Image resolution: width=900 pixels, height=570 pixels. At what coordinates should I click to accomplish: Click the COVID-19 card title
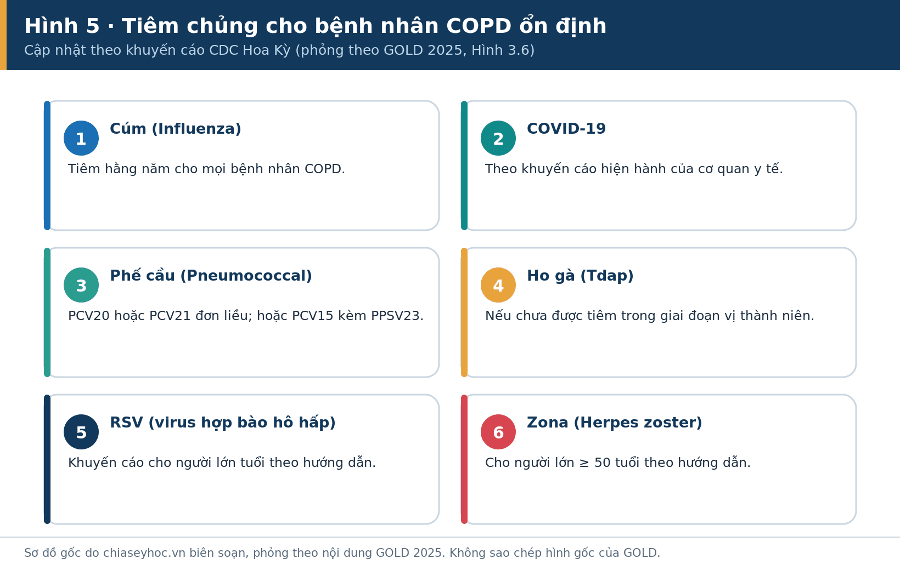pos(566,129)
